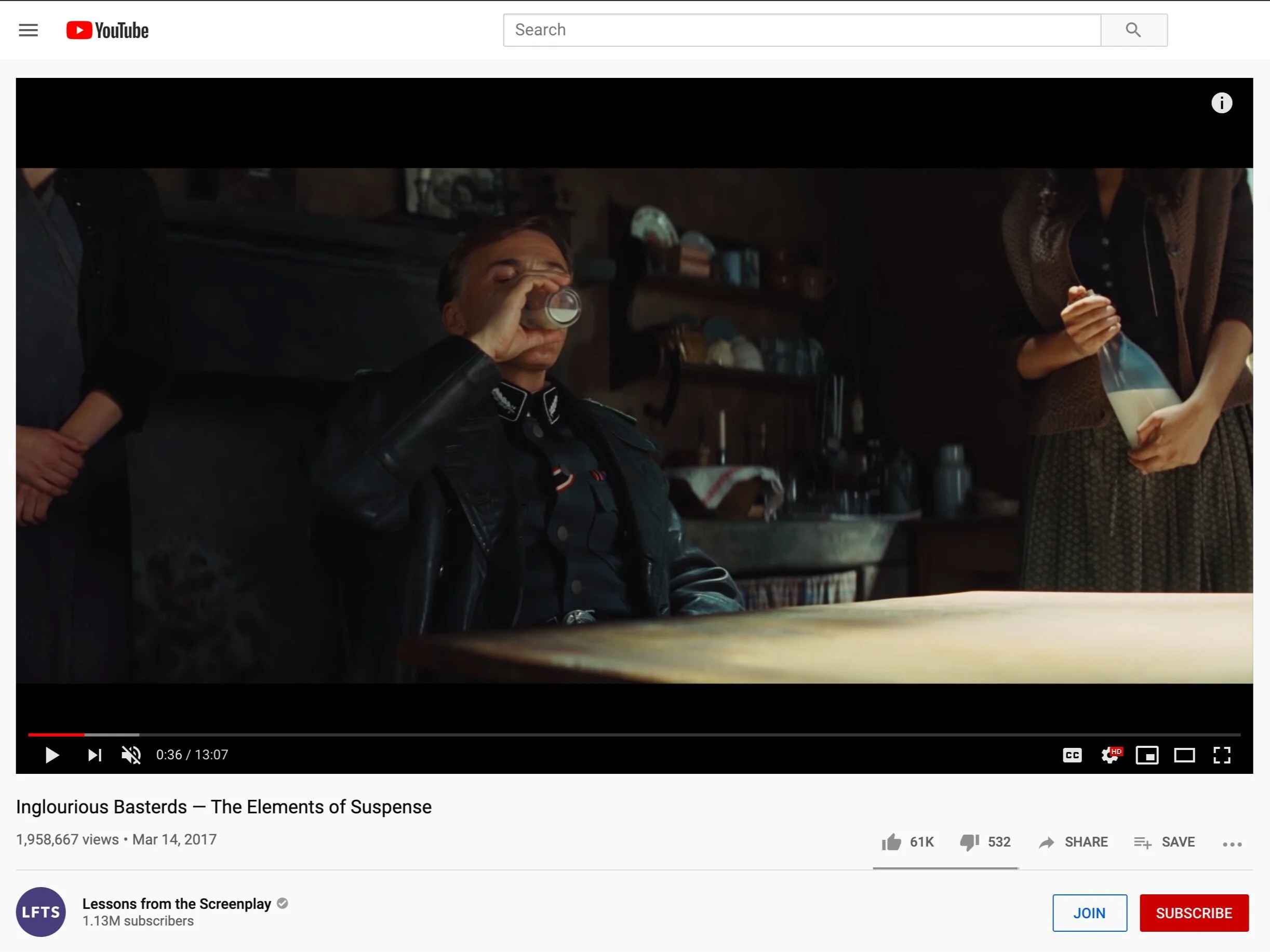
Task: Save video to a playlist
Action: click(x=1164, y=842)
